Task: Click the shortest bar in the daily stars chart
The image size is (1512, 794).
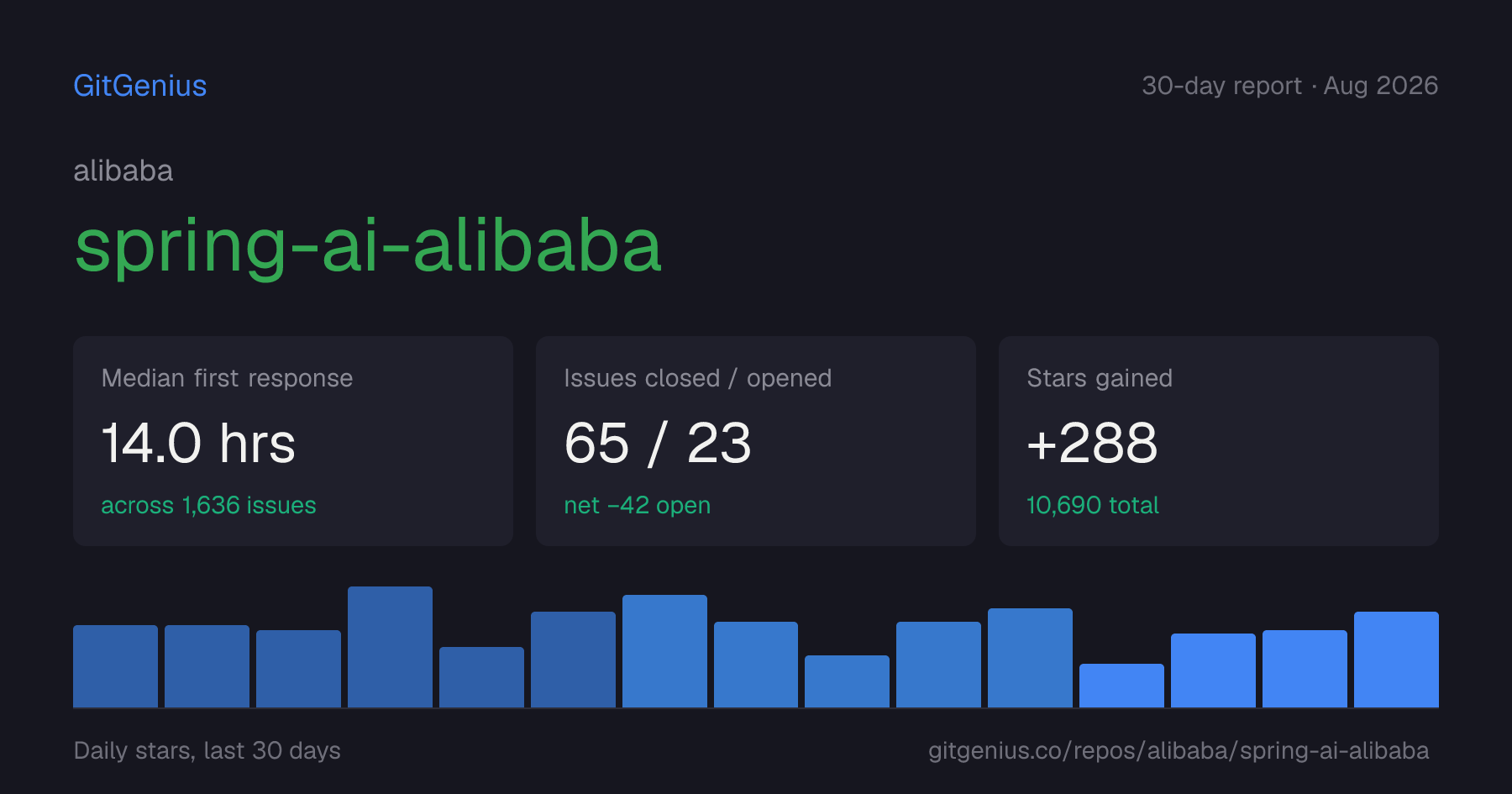Action: click(x=1121, y=686)
